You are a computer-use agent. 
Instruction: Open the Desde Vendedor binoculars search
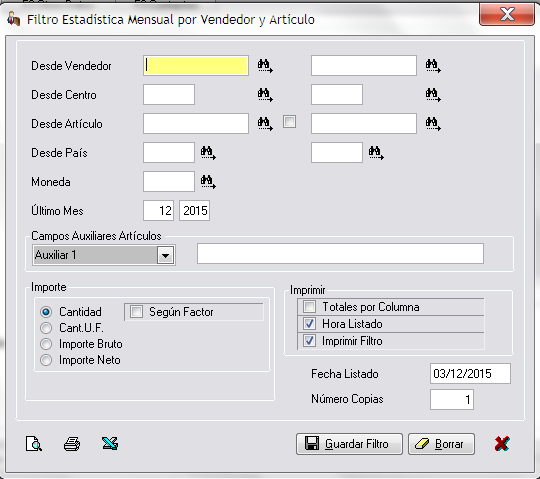265,66
